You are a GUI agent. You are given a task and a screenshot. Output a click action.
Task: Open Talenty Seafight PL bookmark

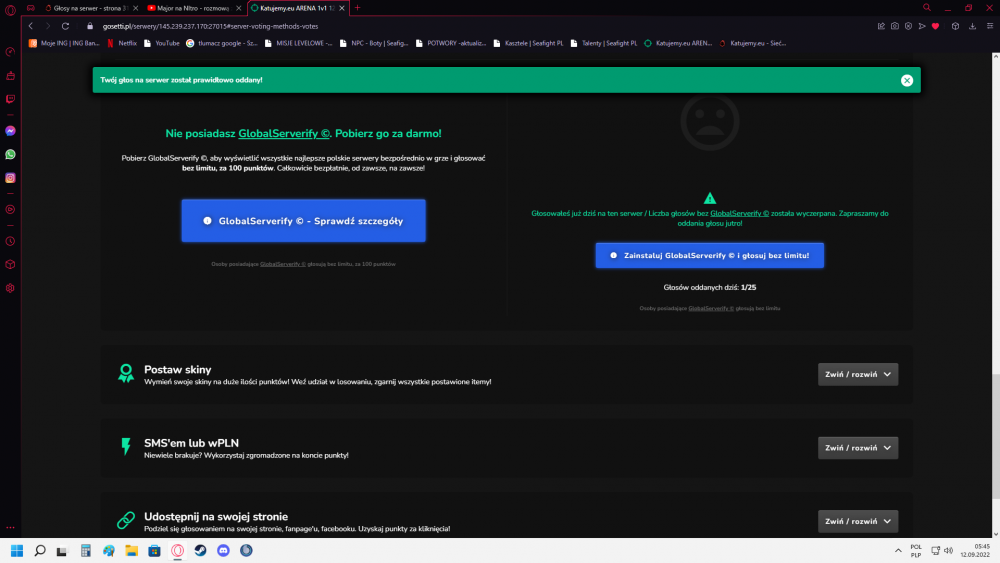tap(604, 43)
